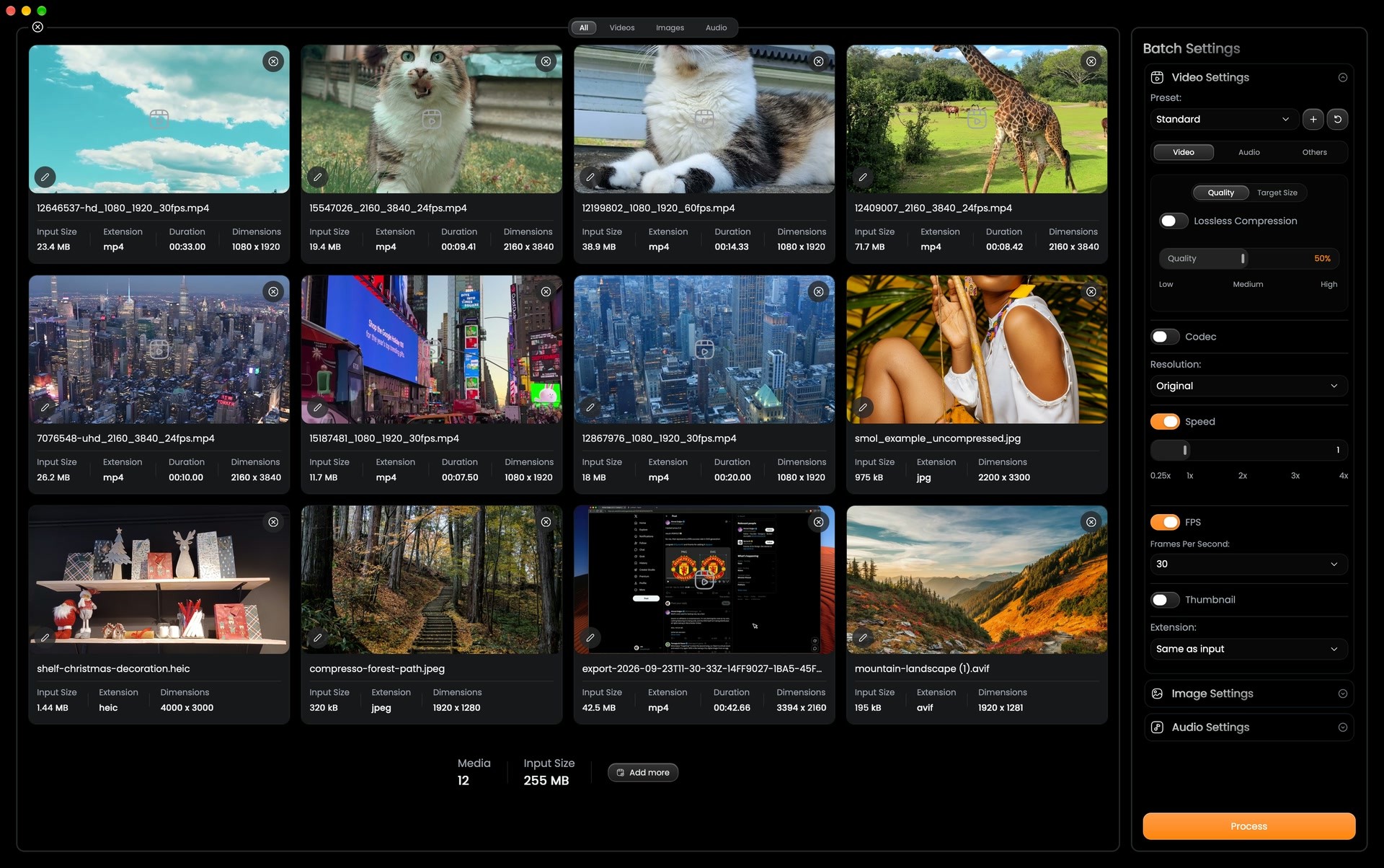Select the All filter tab
1384x868 pixels.
584,27
